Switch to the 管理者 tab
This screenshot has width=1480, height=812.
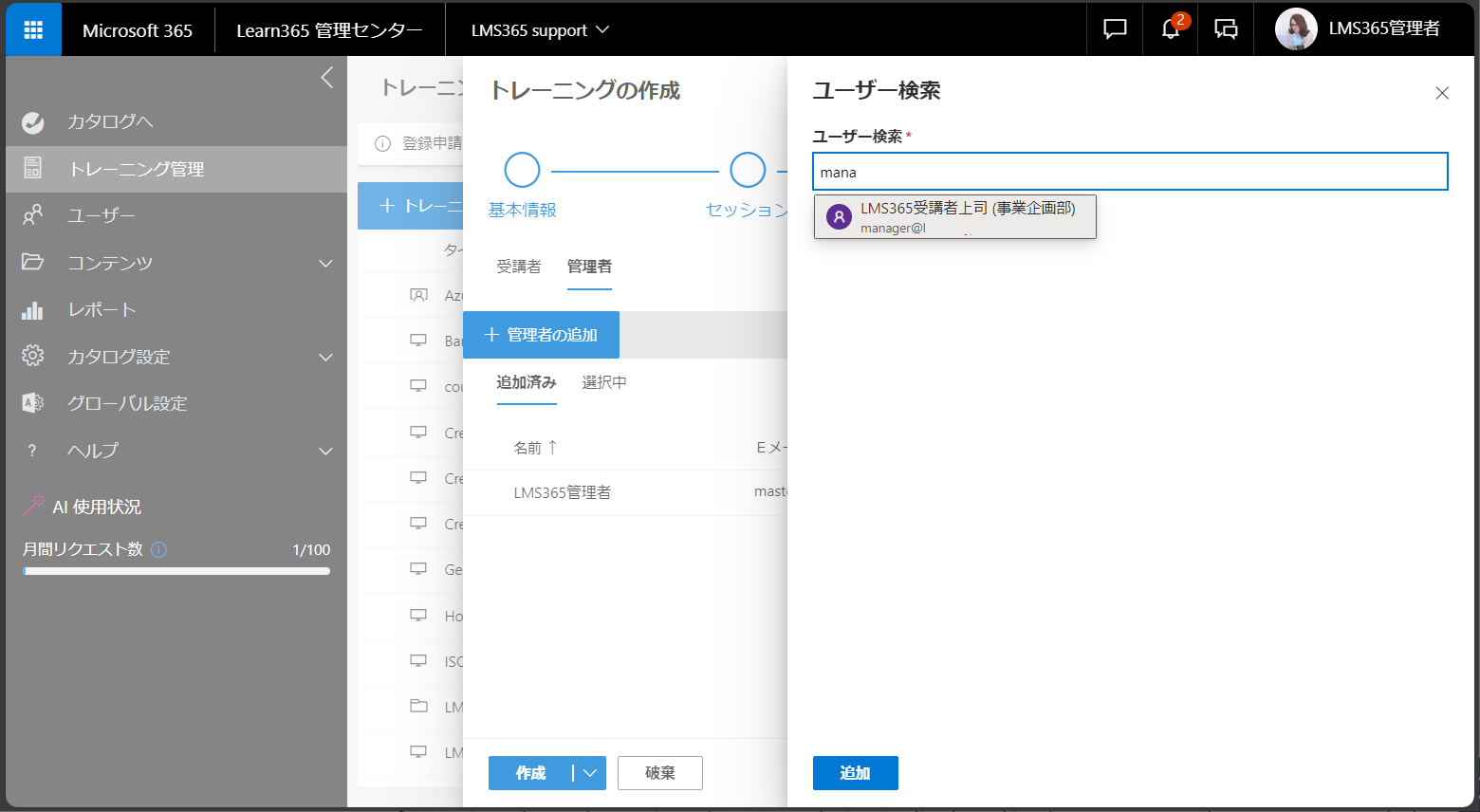point(589,267)
